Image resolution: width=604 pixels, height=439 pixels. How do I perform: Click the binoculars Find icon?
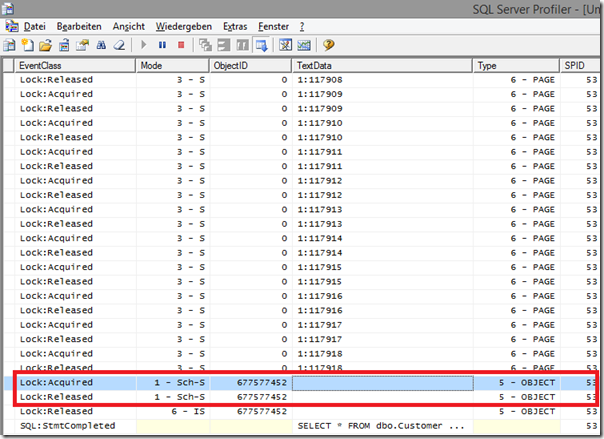(101, 45)
